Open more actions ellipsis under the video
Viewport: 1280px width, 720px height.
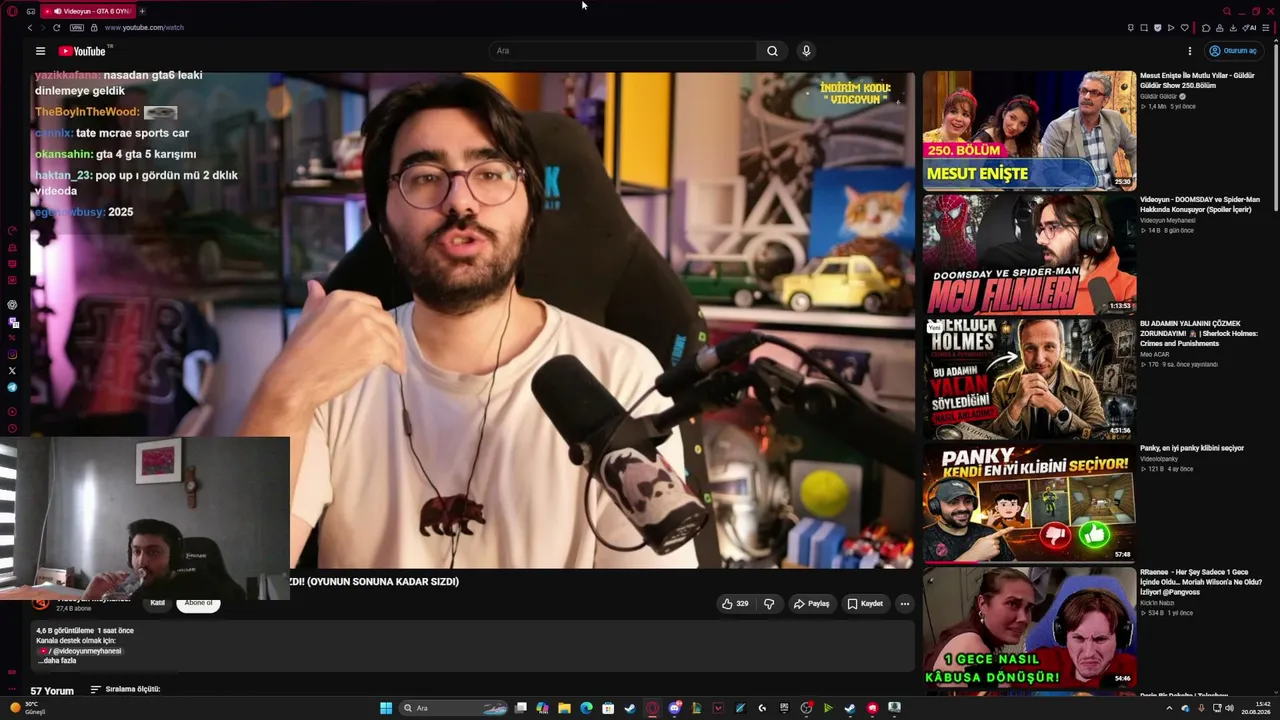tap(905, 604)
